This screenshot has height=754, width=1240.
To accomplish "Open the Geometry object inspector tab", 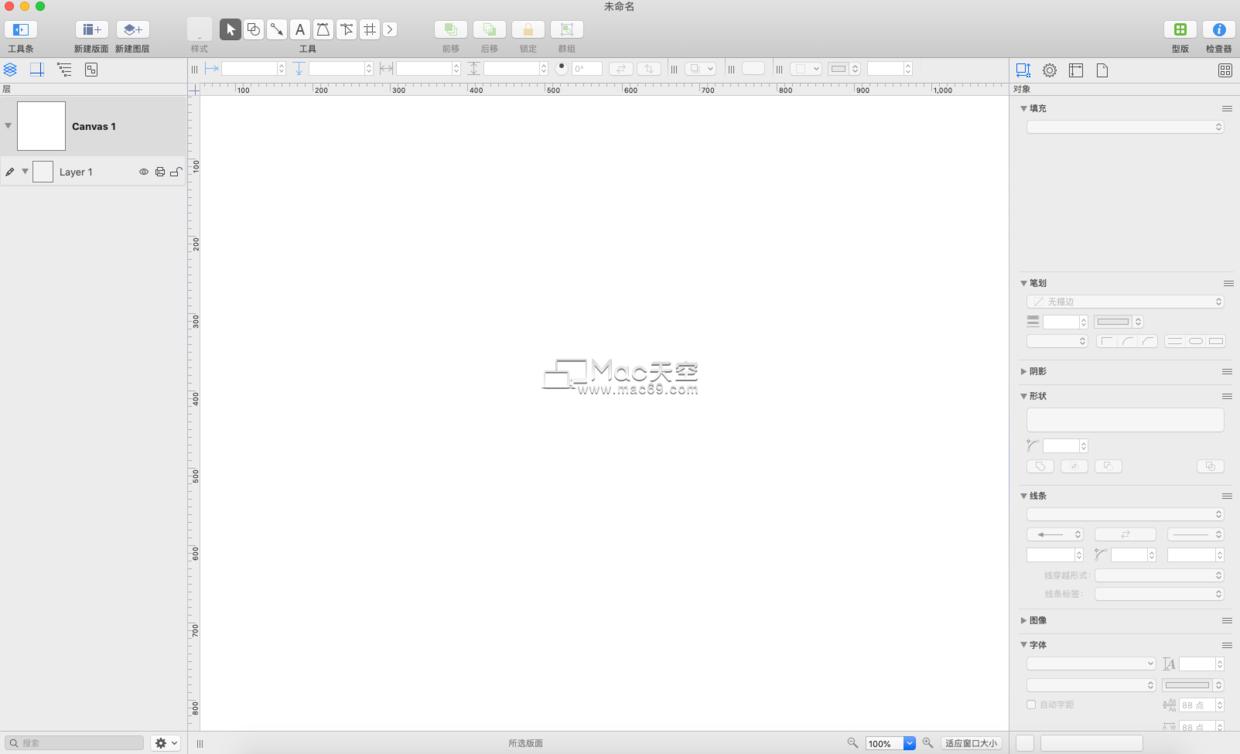I will pyautogui.click(x=1022, y=70).
